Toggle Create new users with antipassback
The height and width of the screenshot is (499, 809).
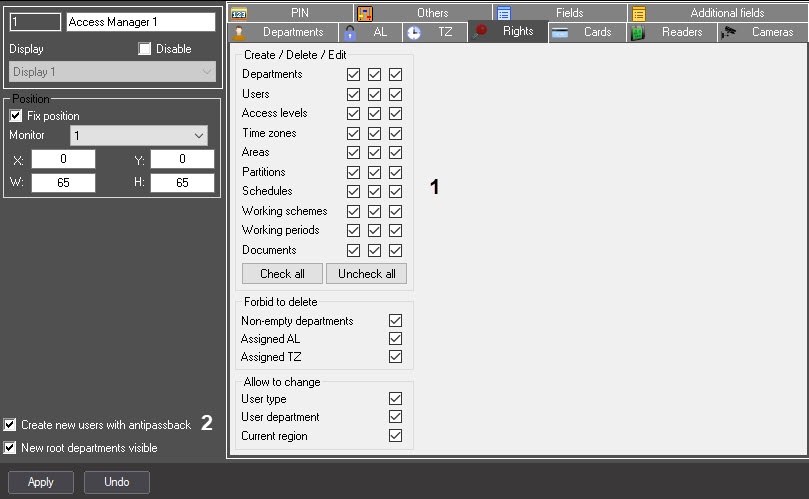10,425
